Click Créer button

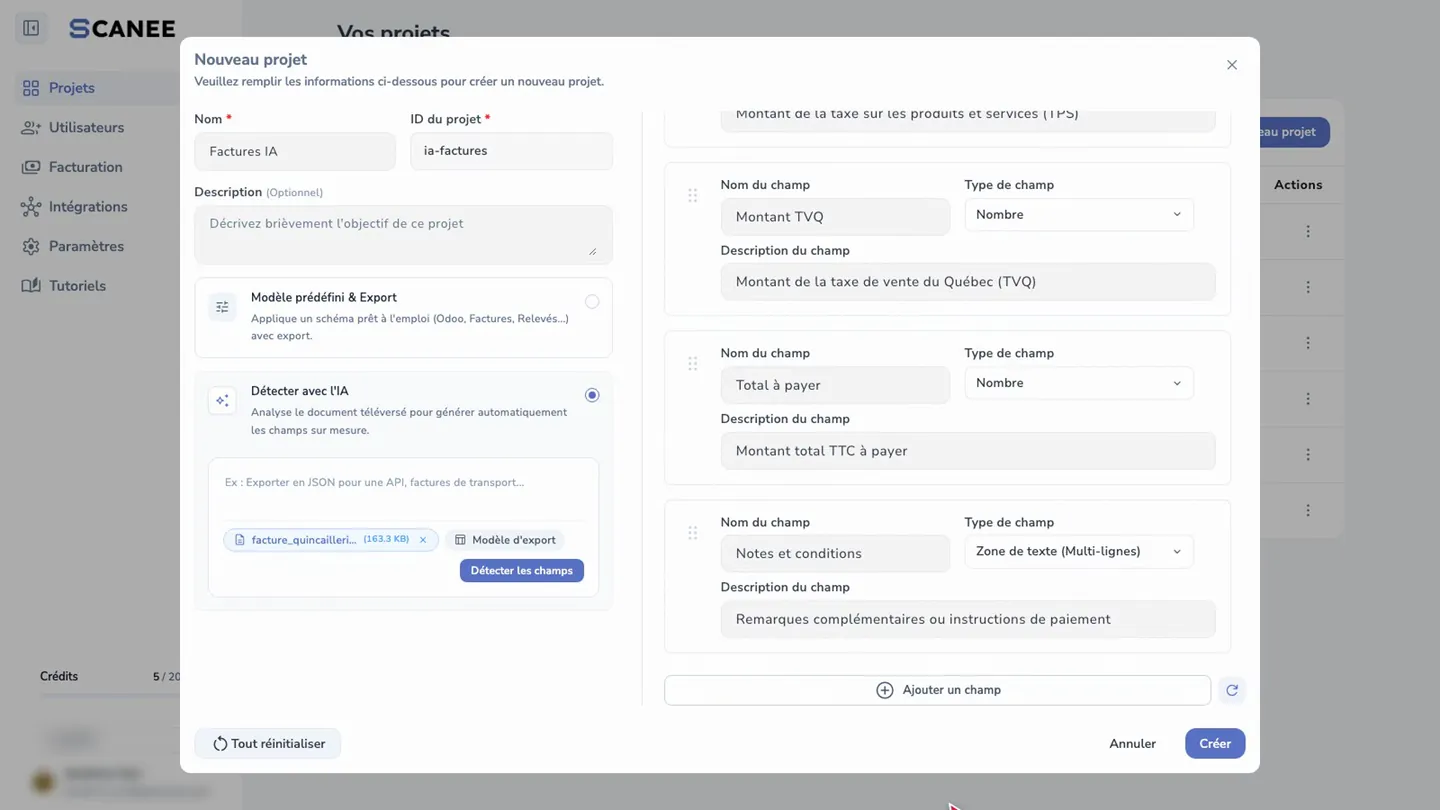[1215, 744]
